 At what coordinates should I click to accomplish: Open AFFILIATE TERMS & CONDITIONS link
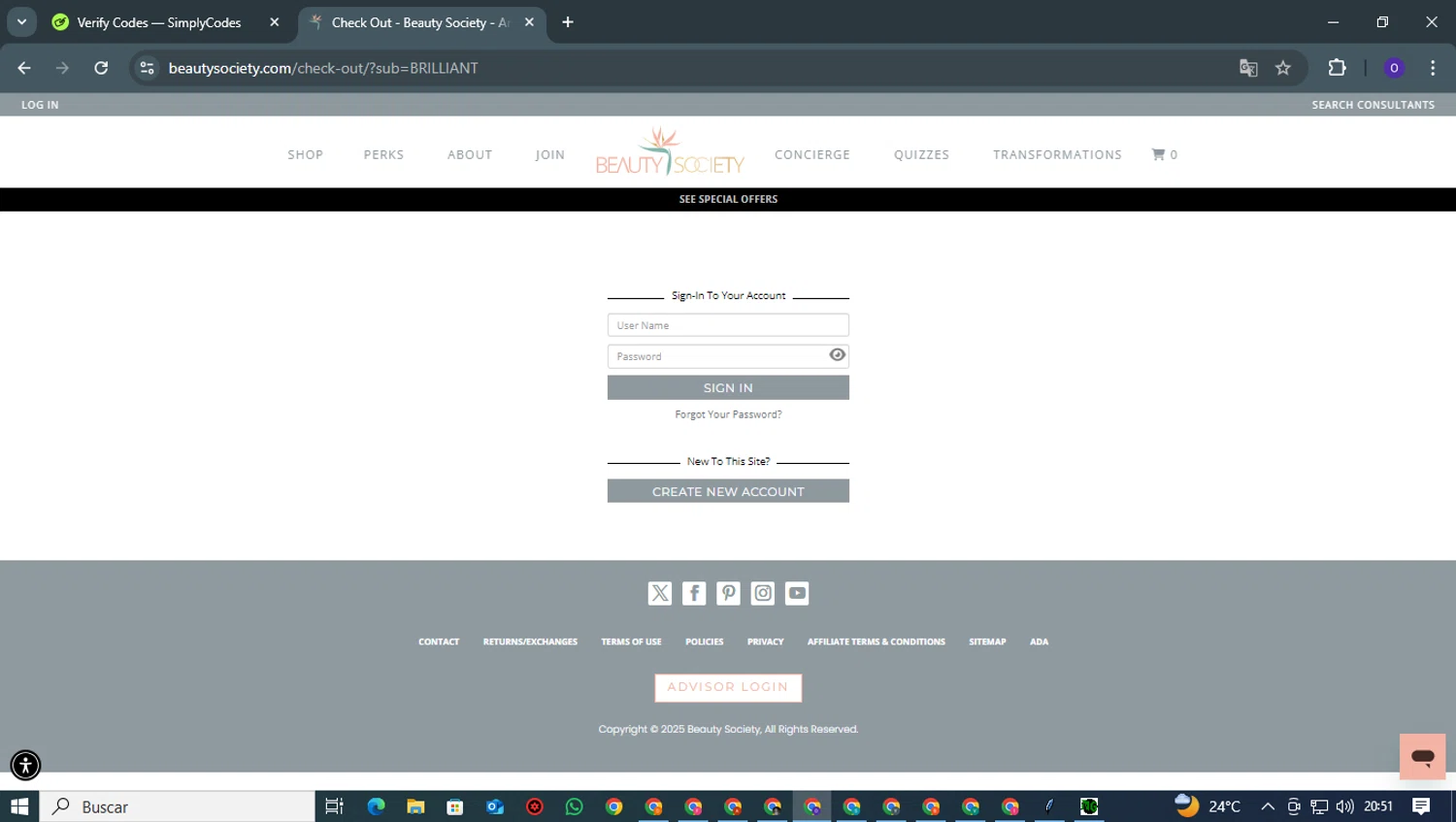[876, 641]
